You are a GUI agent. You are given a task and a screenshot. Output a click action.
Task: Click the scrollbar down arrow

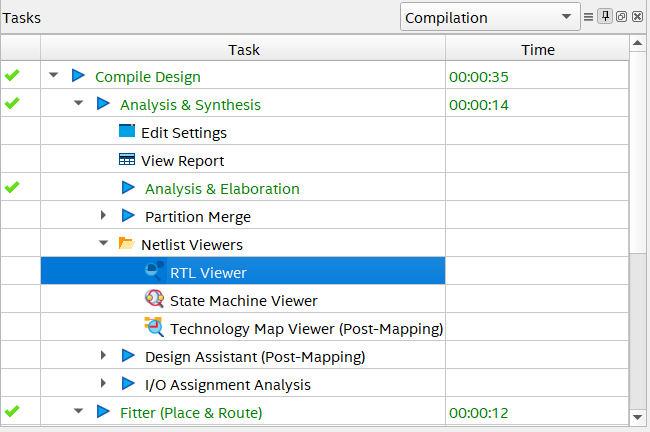pyautogui.click(x=638, y=417)
